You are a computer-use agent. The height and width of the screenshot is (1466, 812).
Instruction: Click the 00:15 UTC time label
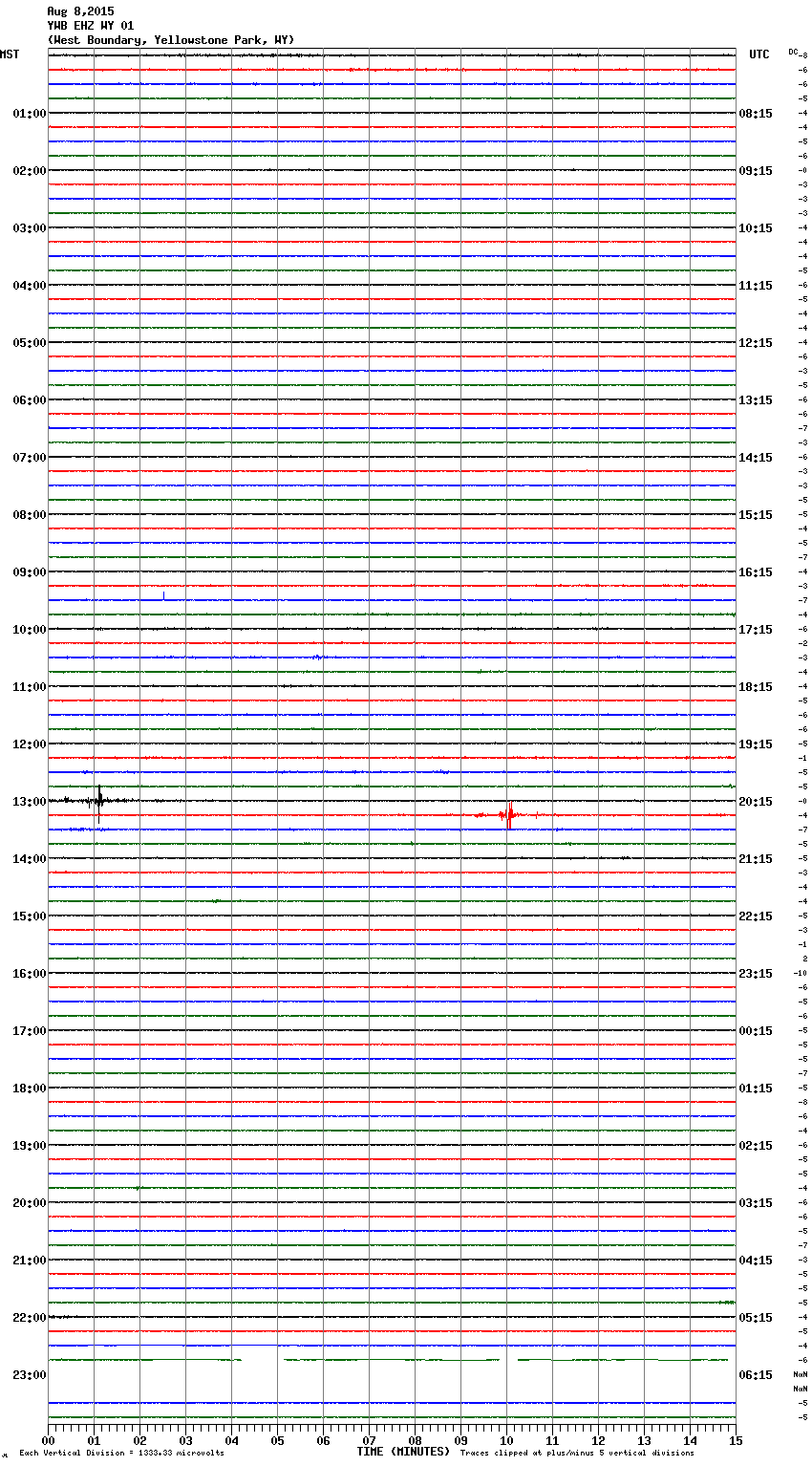[756, 1031]
